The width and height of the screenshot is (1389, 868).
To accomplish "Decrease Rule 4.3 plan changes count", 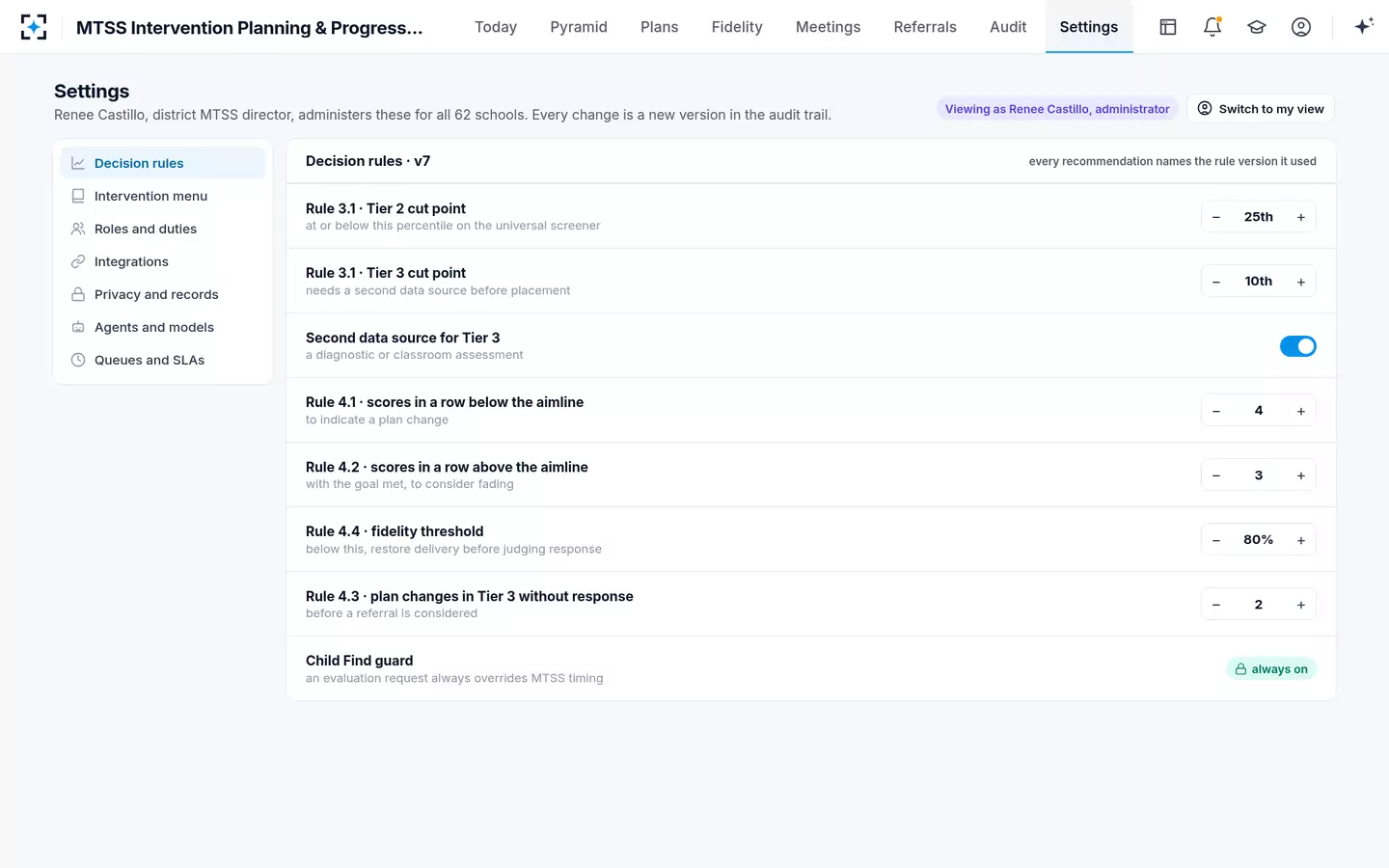I will (x=1216, y=605).
